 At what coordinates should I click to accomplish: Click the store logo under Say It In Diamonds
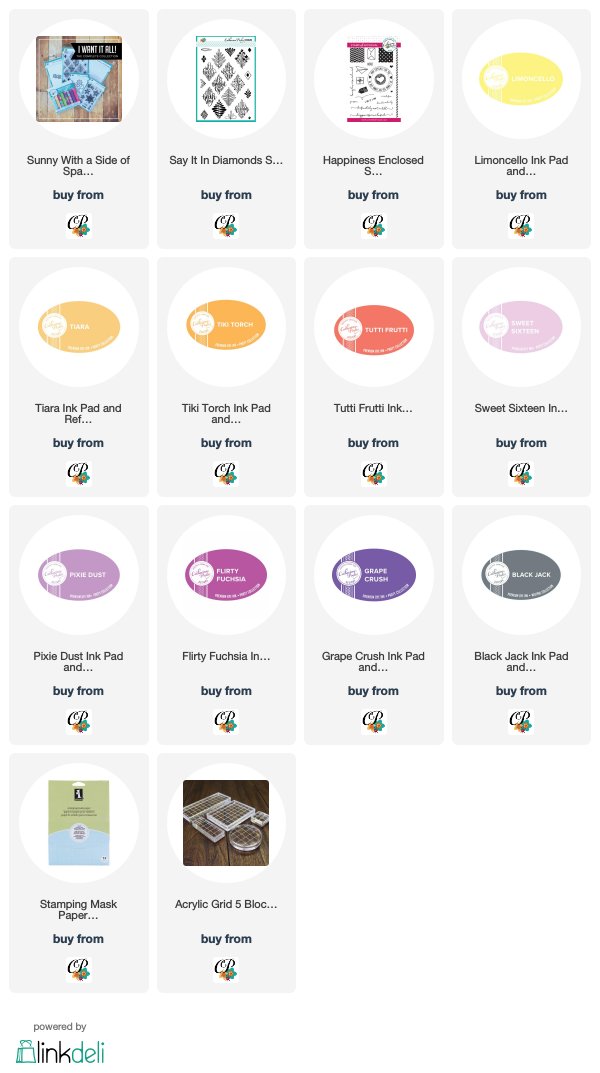226,225
